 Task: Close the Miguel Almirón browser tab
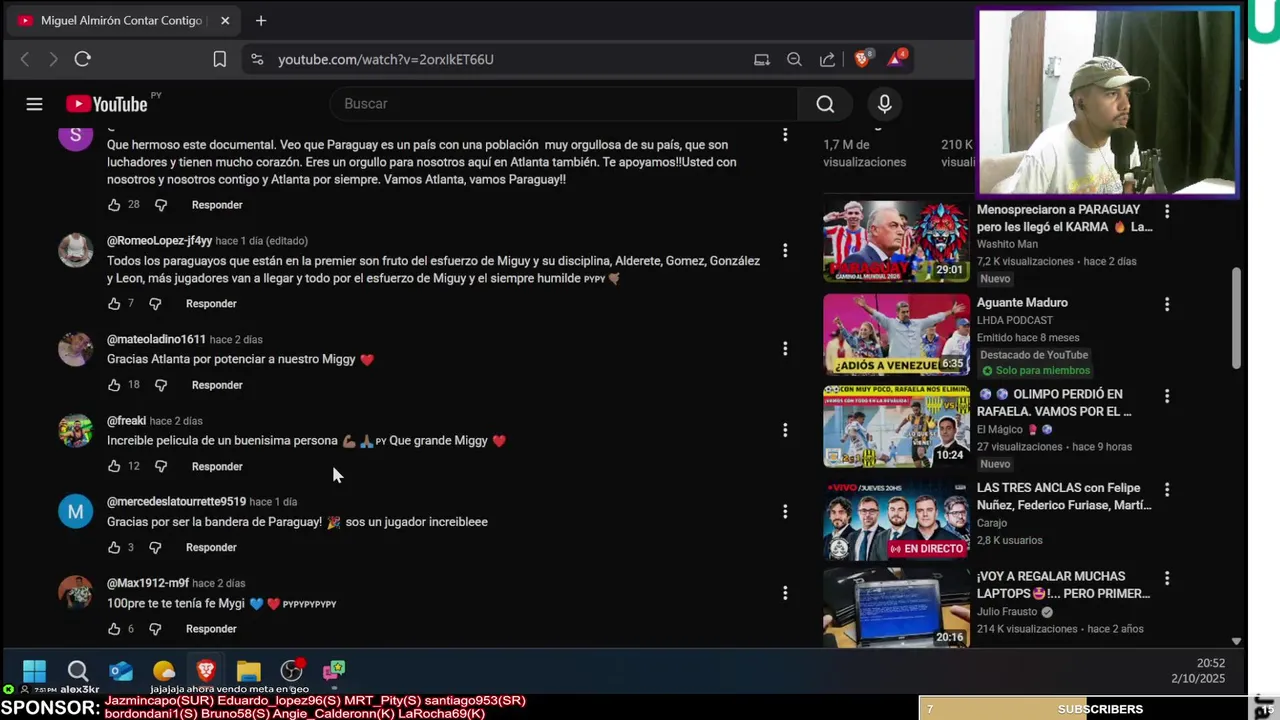[225, 20]
